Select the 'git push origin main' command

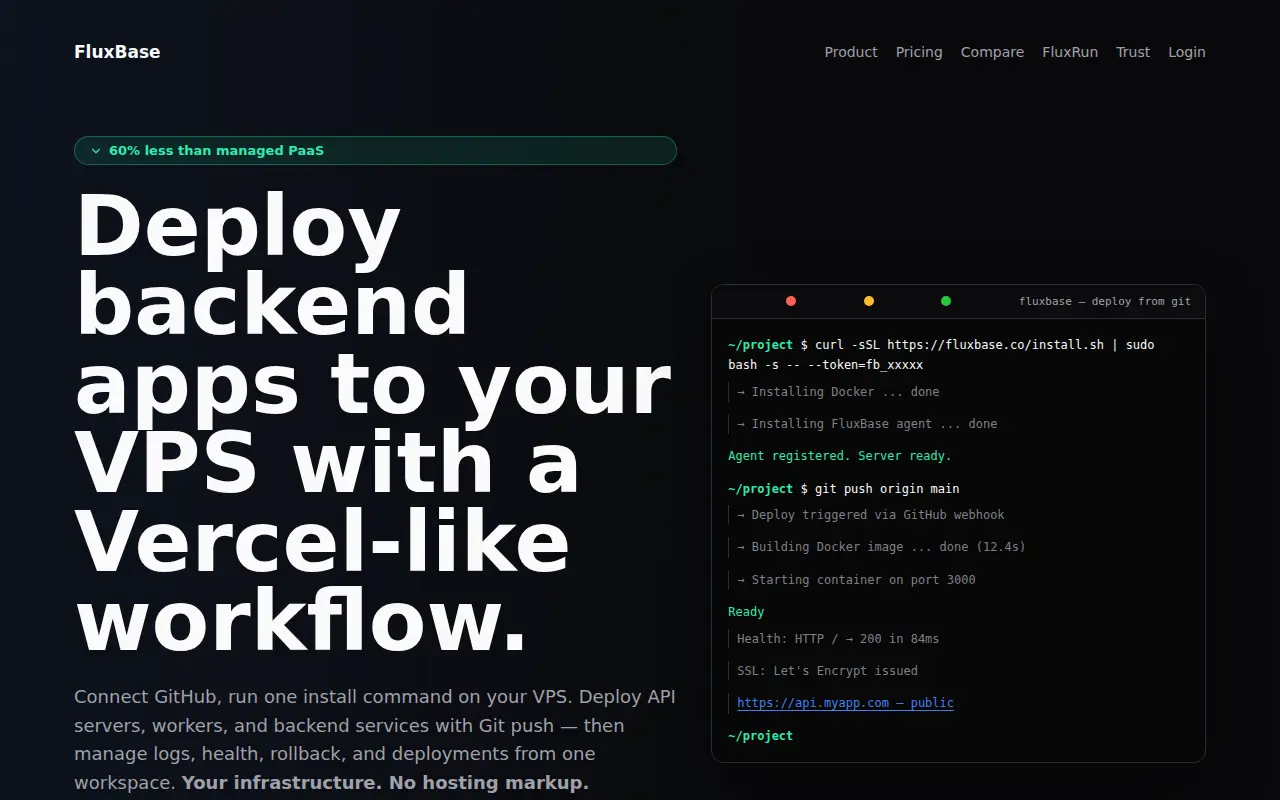pyautogui.click(x=887, y=489)
